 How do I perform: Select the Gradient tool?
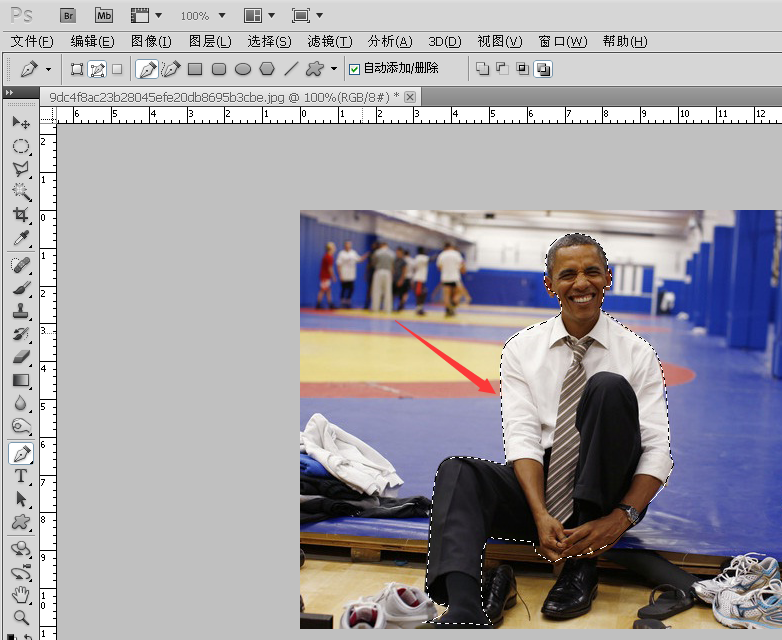pyautogui.click(x=20, y=380)
